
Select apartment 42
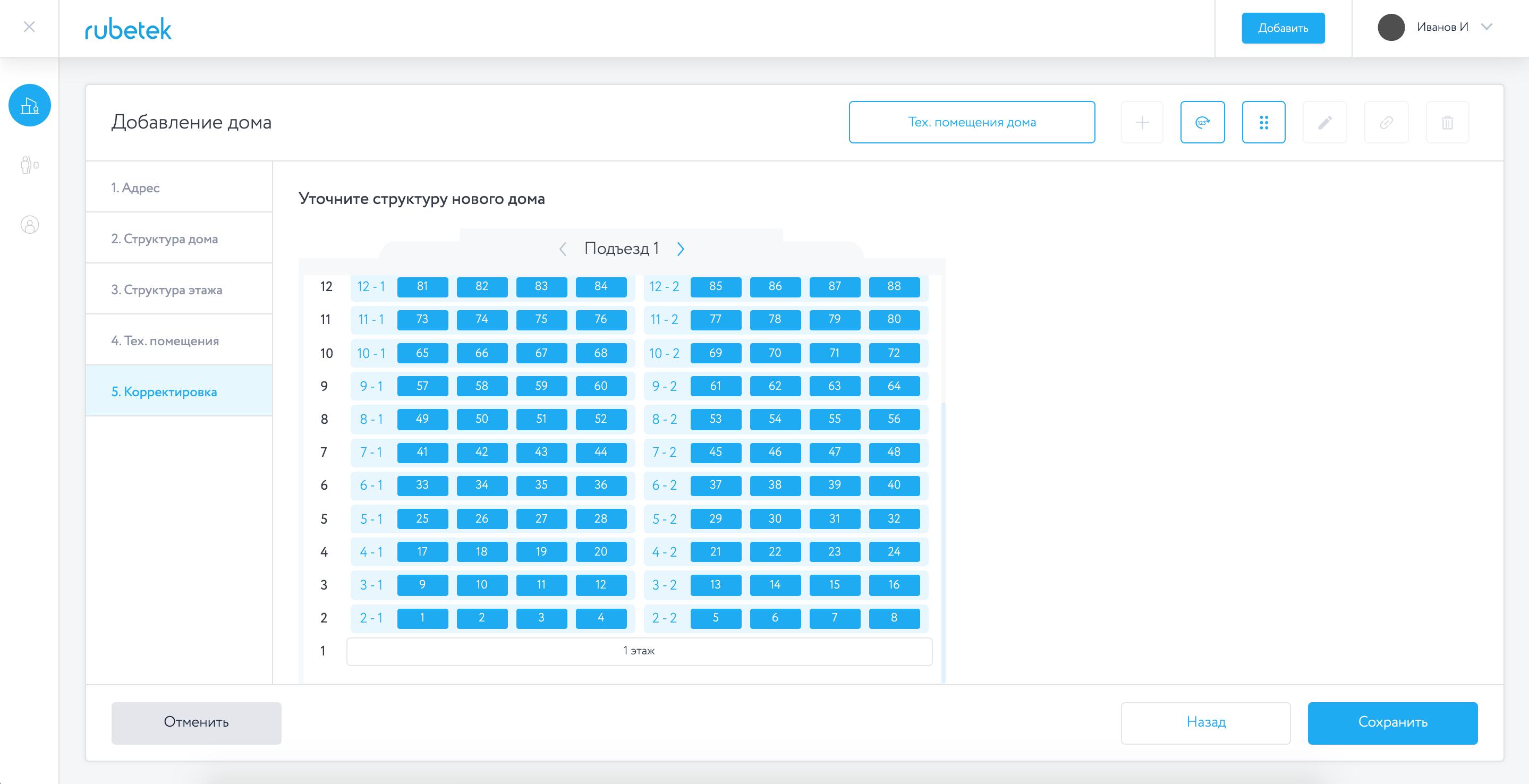point(481,452)
